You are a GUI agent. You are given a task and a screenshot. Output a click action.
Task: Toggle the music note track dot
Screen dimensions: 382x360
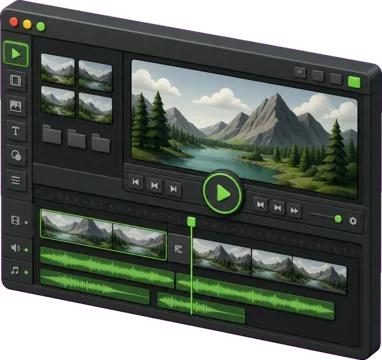coord(26,272)
